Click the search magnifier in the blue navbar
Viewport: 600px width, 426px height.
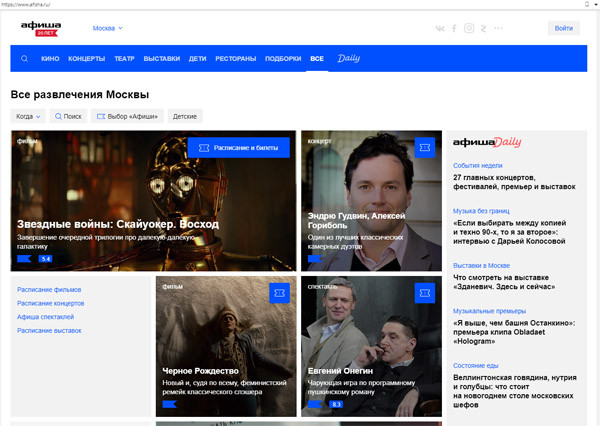coord(25,59)
